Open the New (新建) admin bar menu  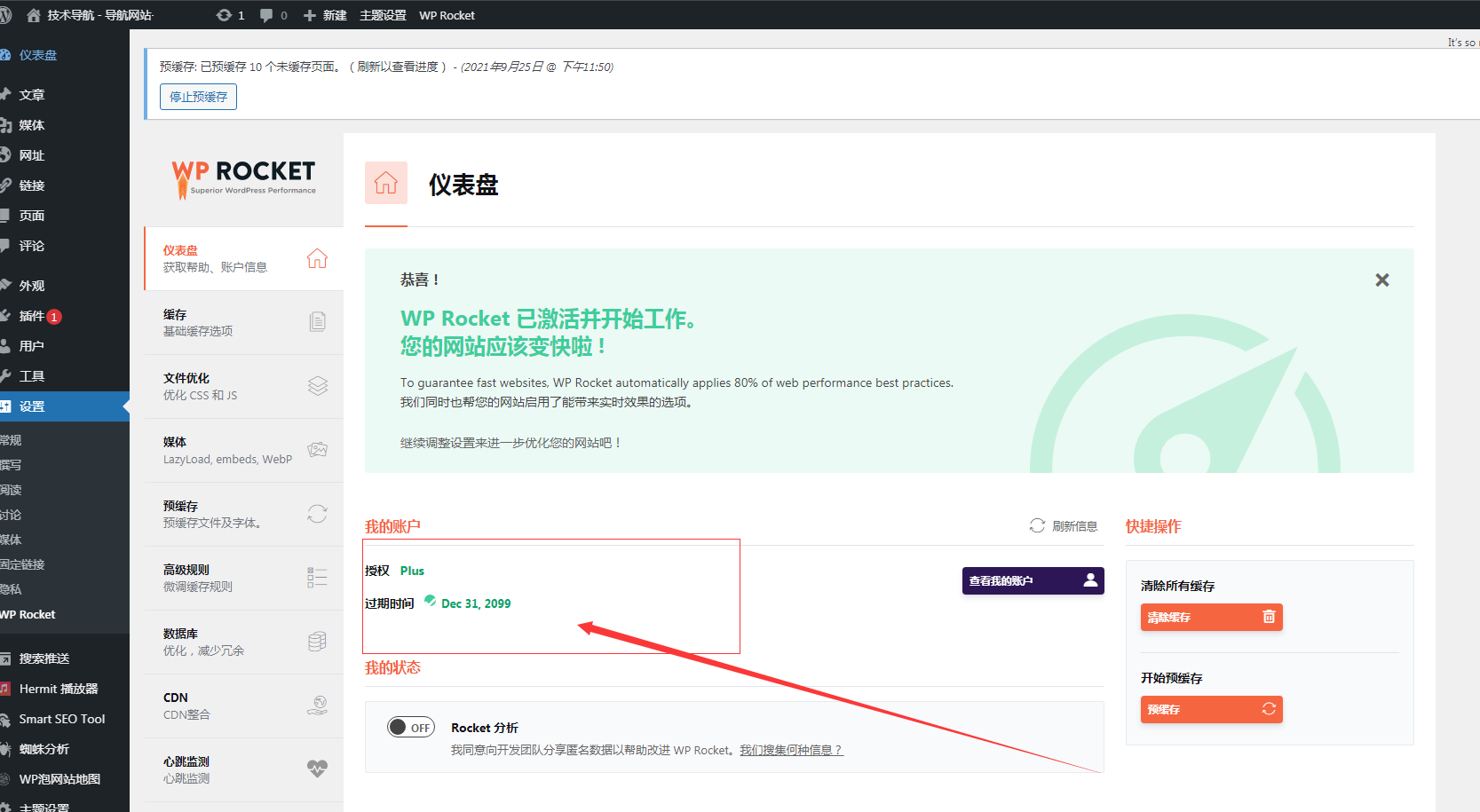click(x=325, y=15)
